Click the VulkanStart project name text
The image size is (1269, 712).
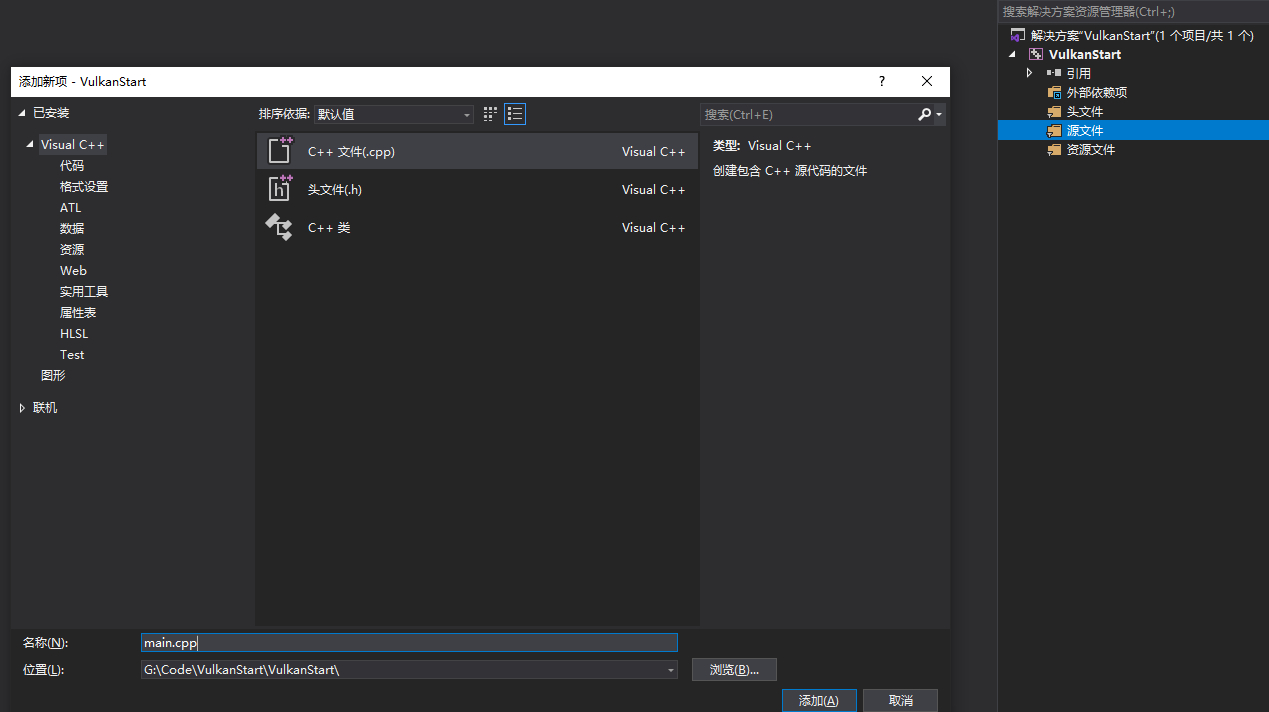pyautogui.click(x=1085, y=54)
